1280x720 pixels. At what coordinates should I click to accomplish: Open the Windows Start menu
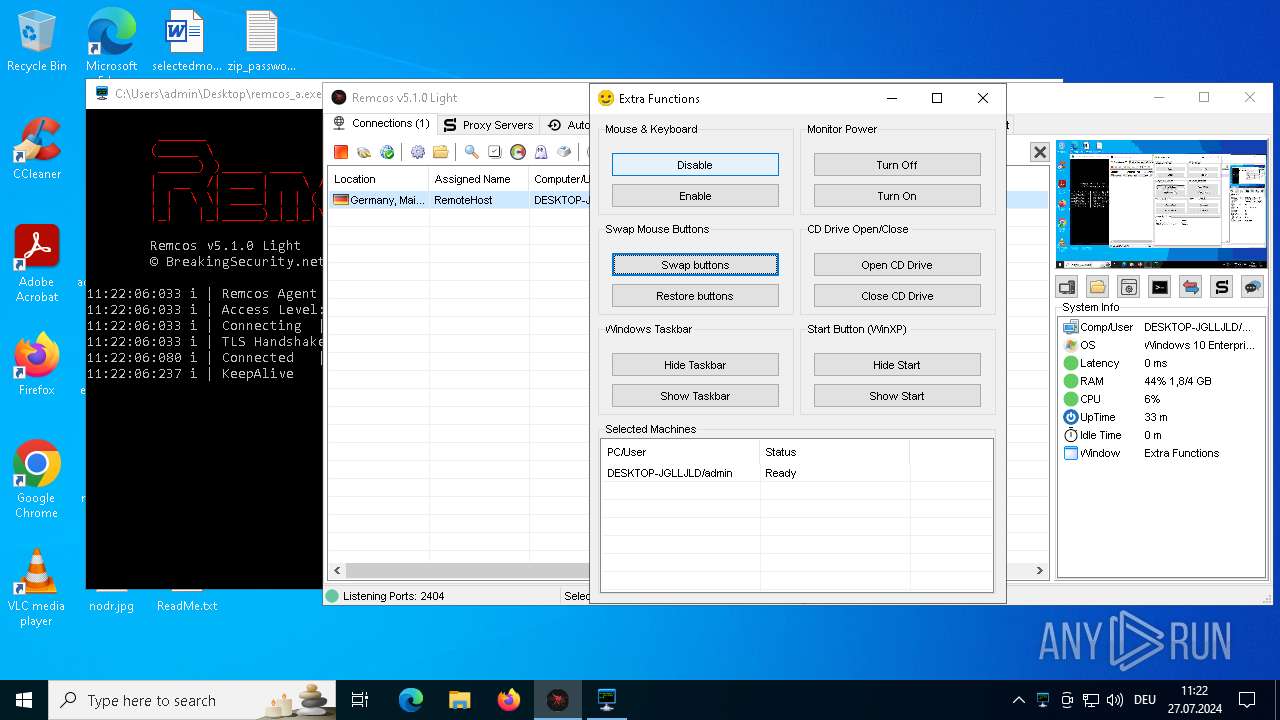coord(24,700)
